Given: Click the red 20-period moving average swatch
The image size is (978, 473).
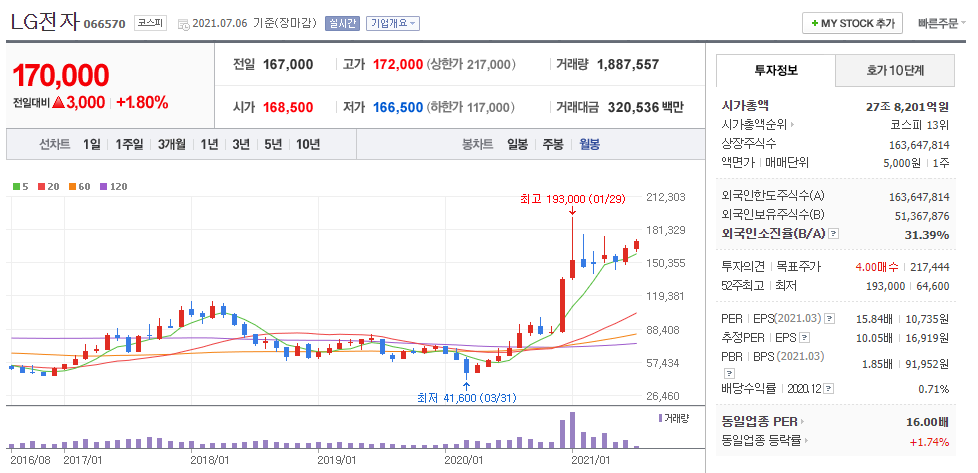Looking at the screenshot, I should (x=41, y=186).
